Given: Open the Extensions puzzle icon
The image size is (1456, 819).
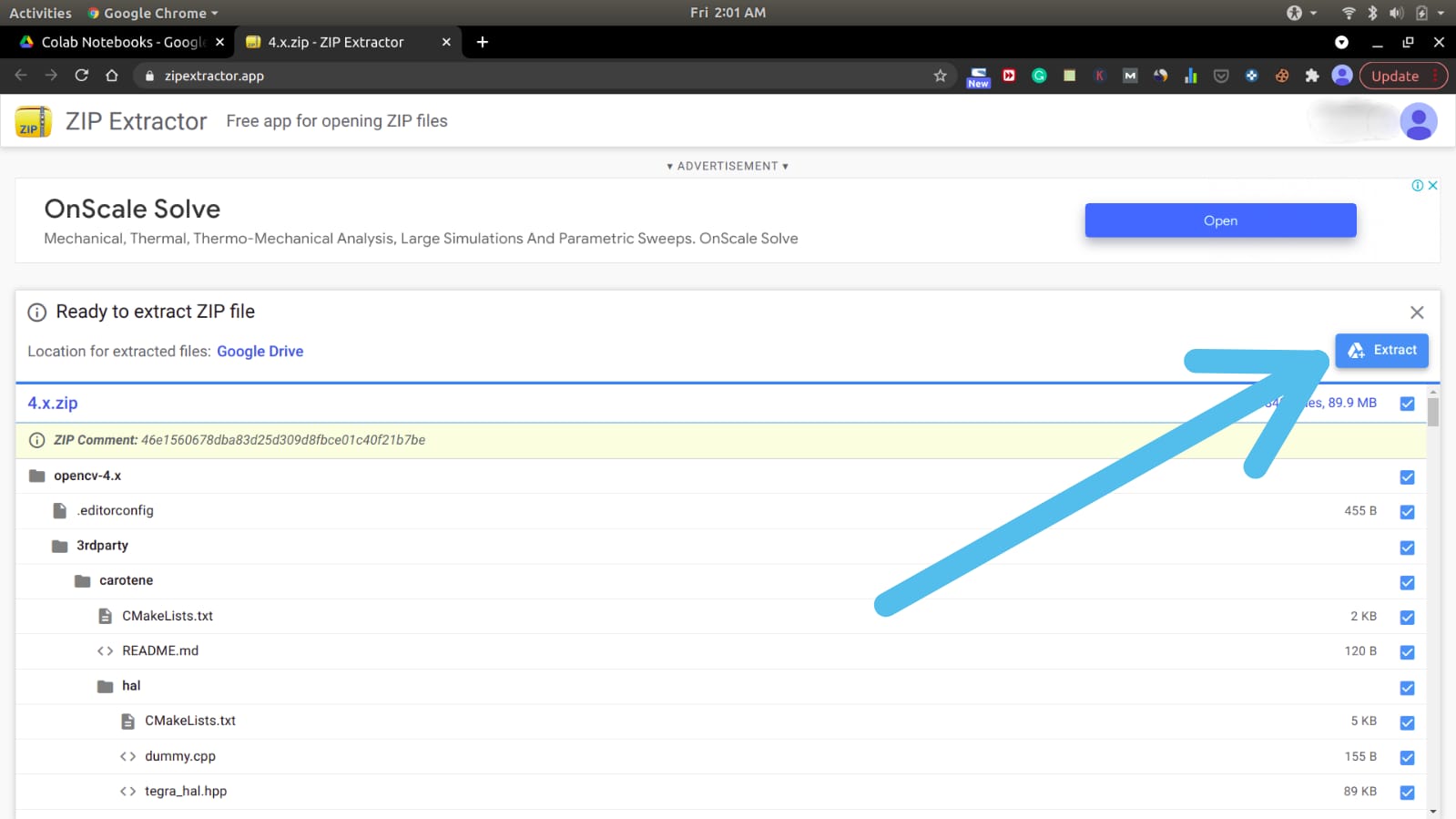Looking at the screenshot, I should pos(1312,76).
